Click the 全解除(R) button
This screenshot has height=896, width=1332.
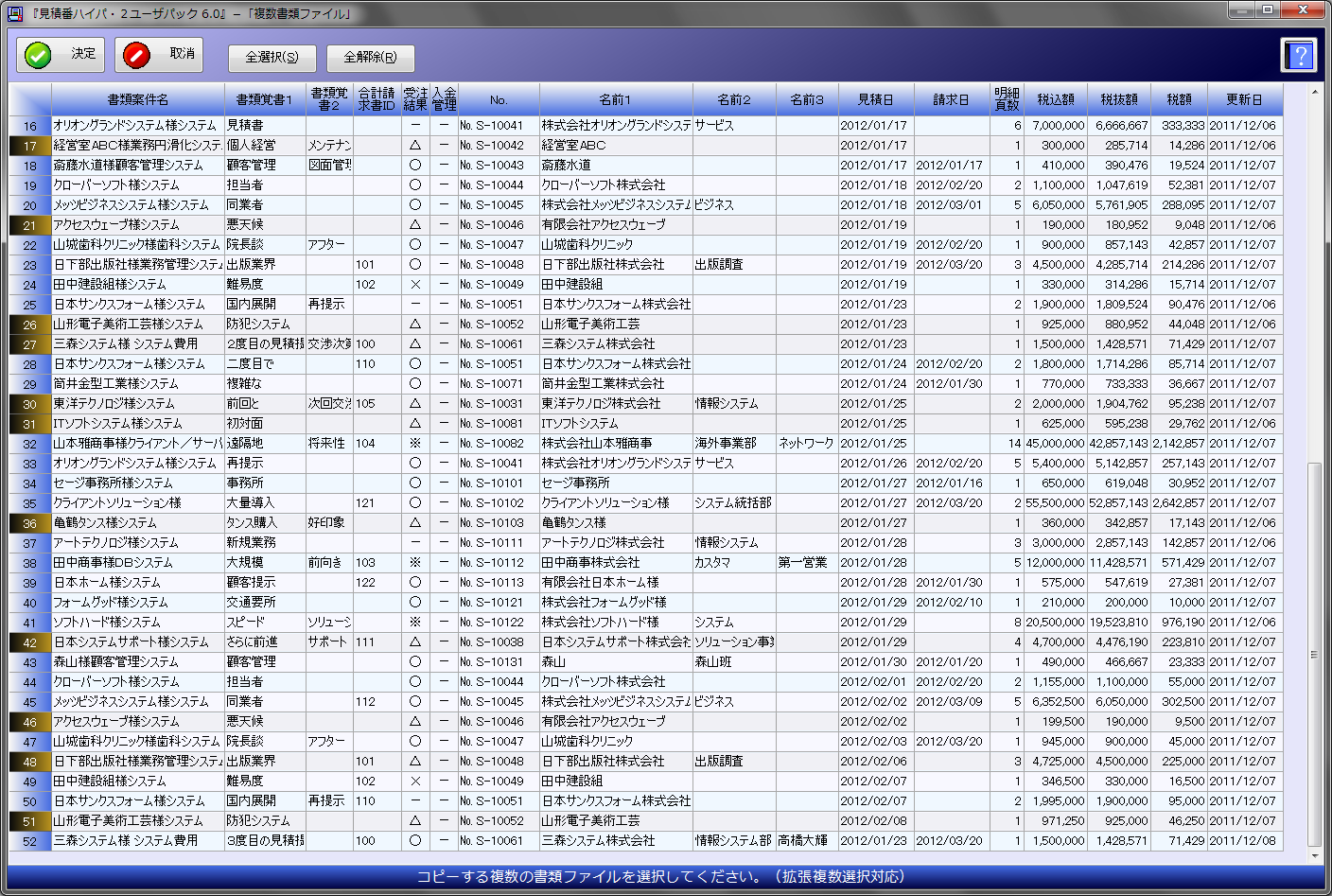point(371,58)
